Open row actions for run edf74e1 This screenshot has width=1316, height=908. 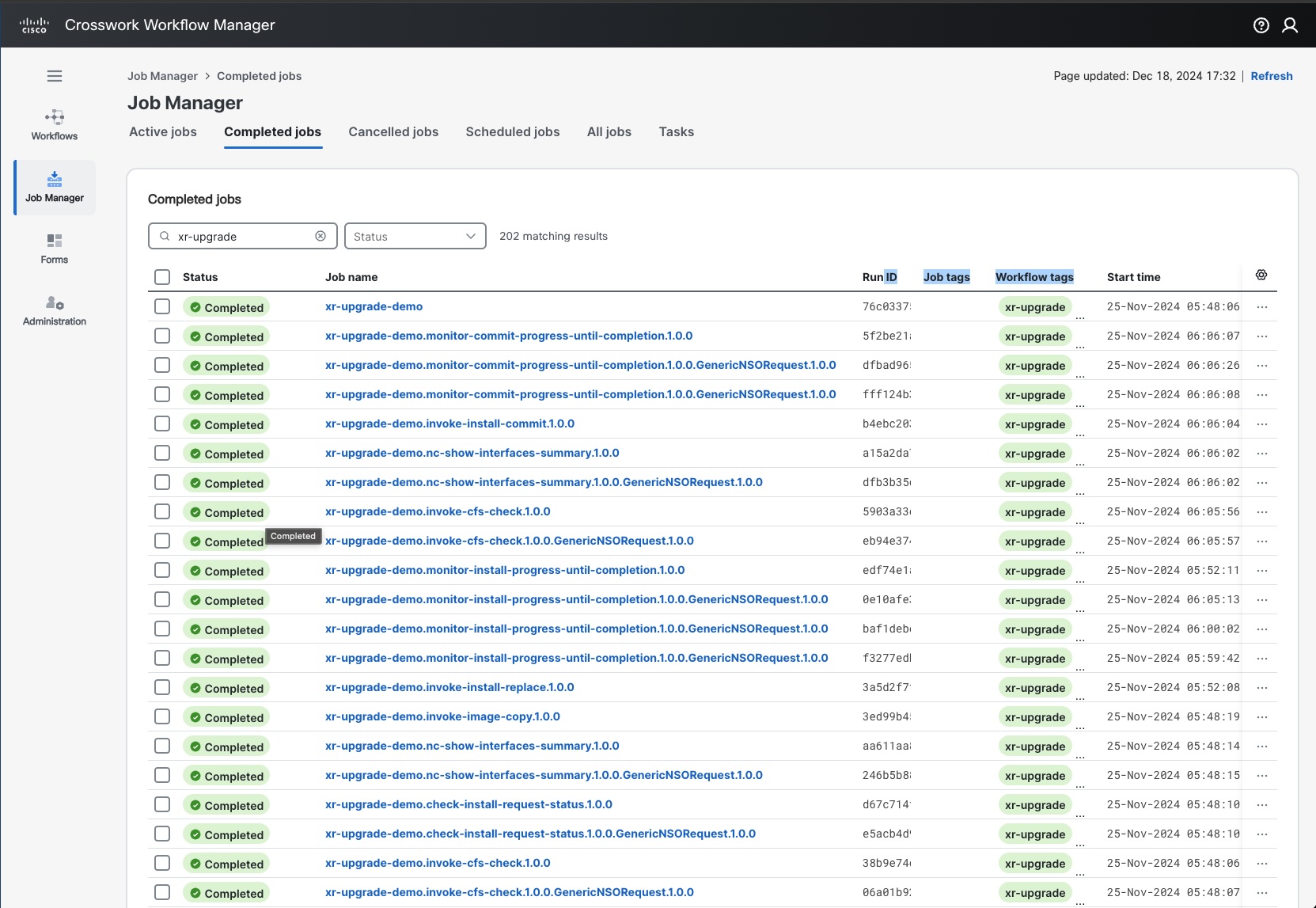pyautogui.click(x=1262, y=570)
